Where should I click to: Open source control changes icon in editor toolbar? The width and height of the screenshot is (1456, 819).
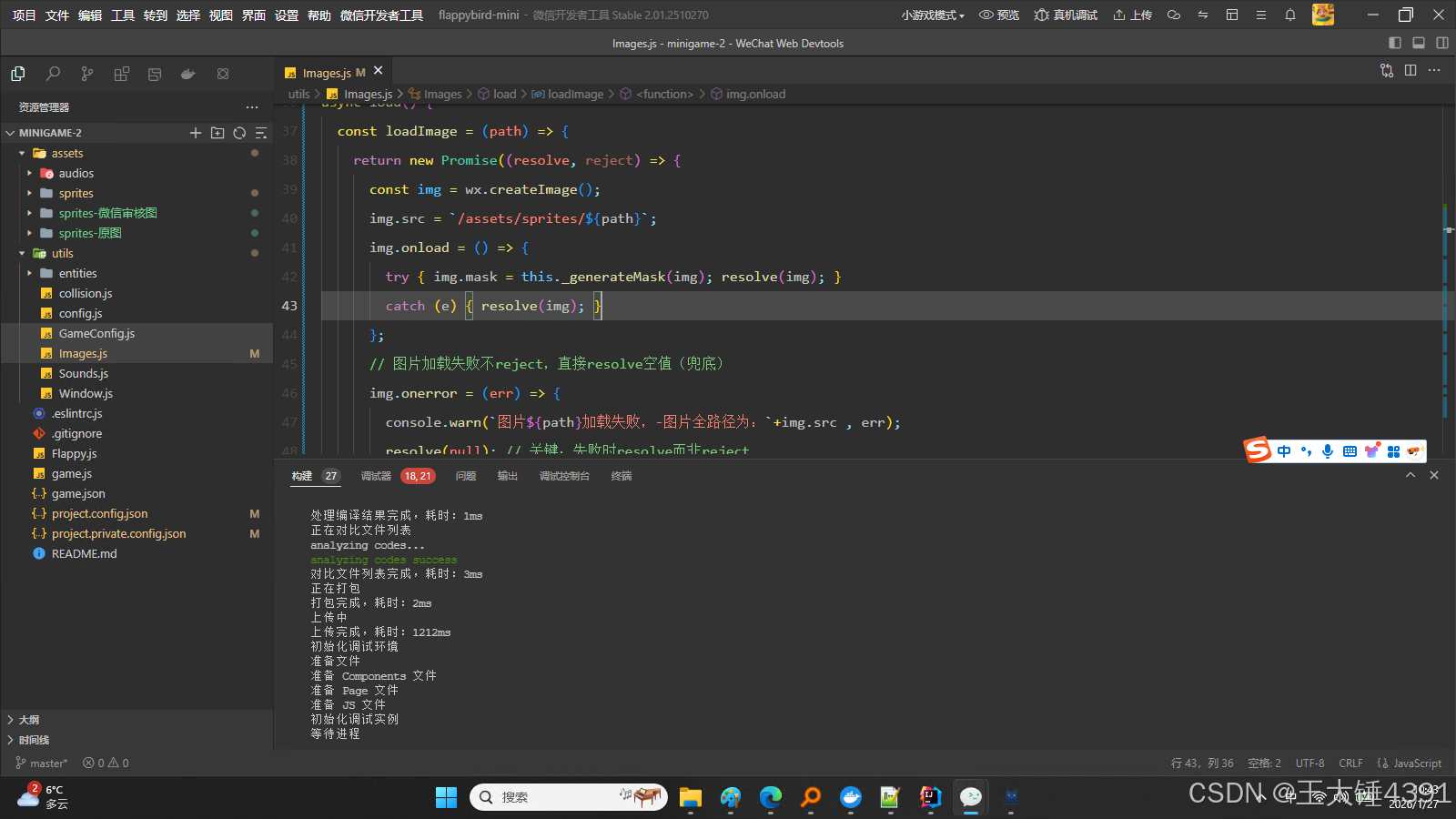1387,70
